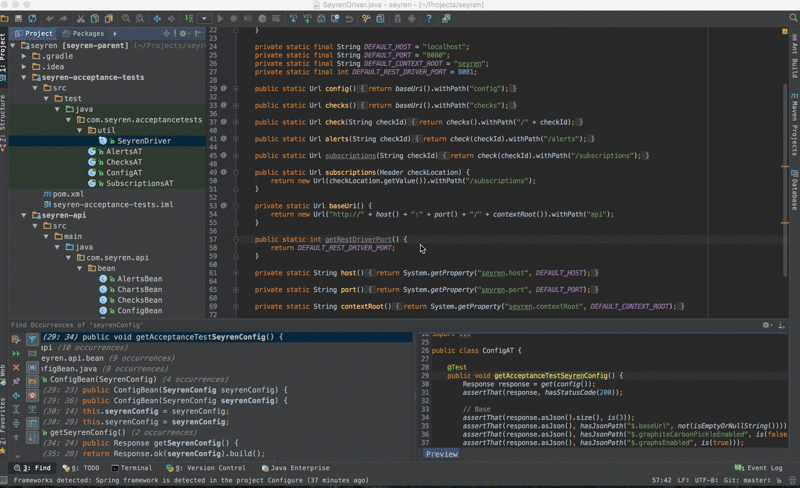
Task: Click the green Rerun icon in Find panel
Action: [15, 353]
